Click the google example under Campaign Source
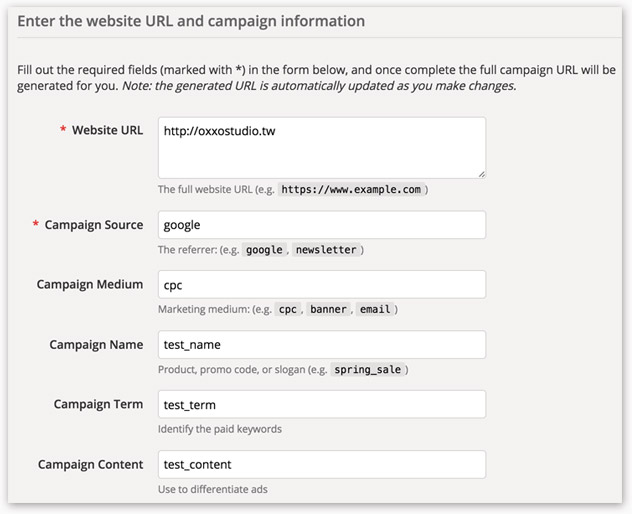This screenshot has height=514, width=632. tap(264, 250)
